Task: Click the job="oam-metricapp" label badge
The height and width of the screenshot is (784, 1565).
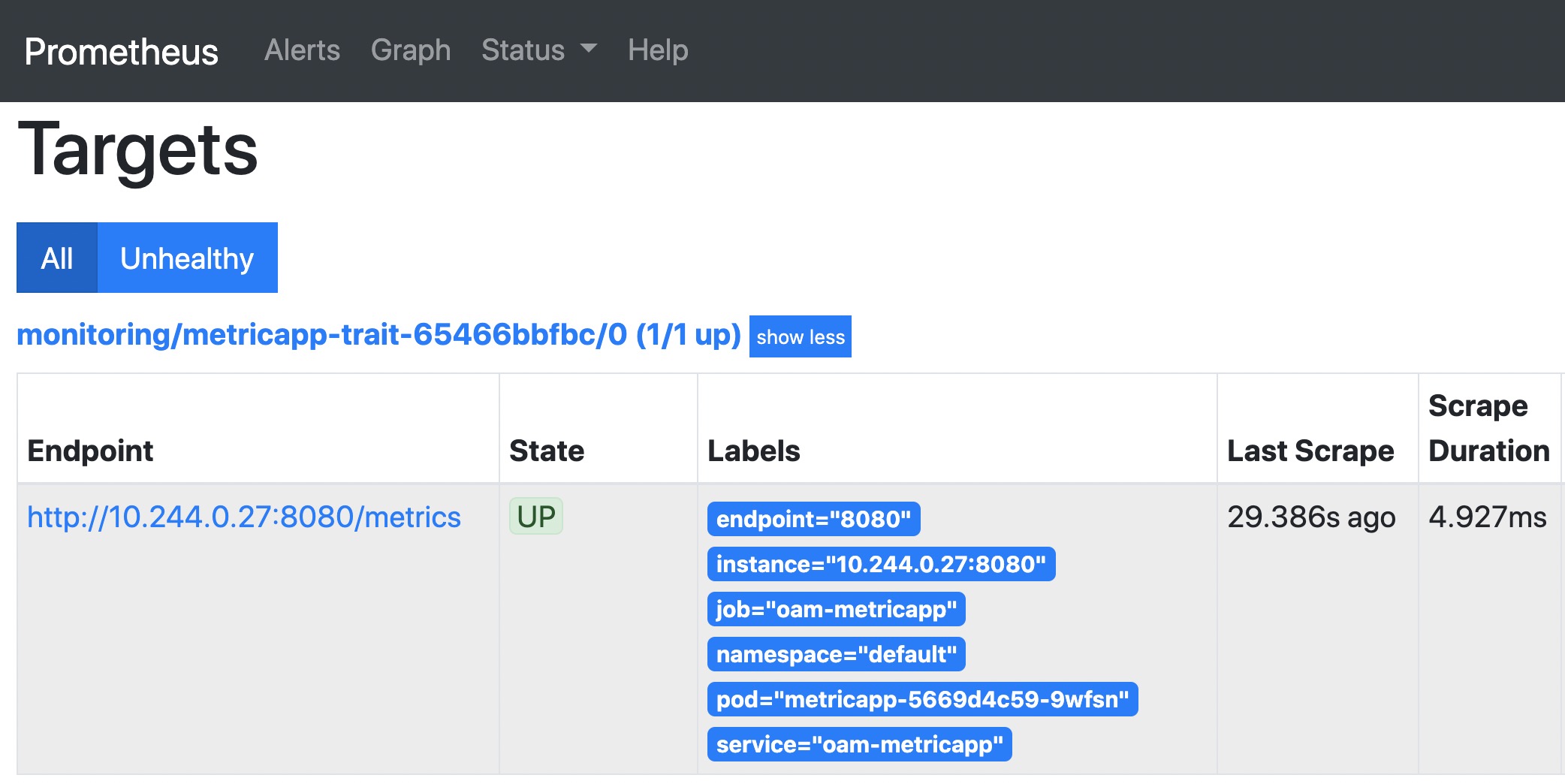Action: click(x=837, y=610)
